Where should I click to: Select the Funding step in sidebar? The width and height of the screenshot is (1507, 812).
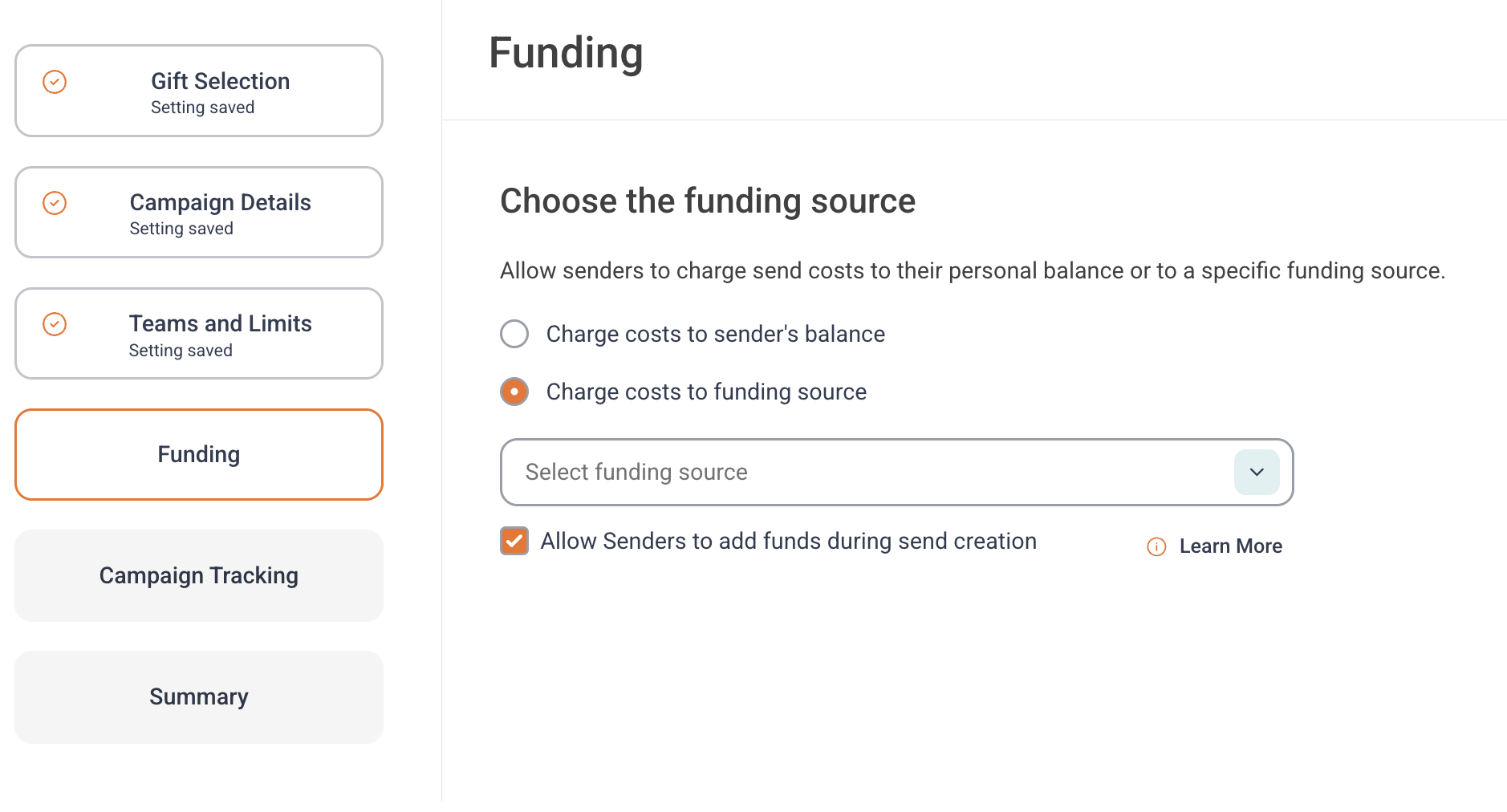[x=199, y=454]
